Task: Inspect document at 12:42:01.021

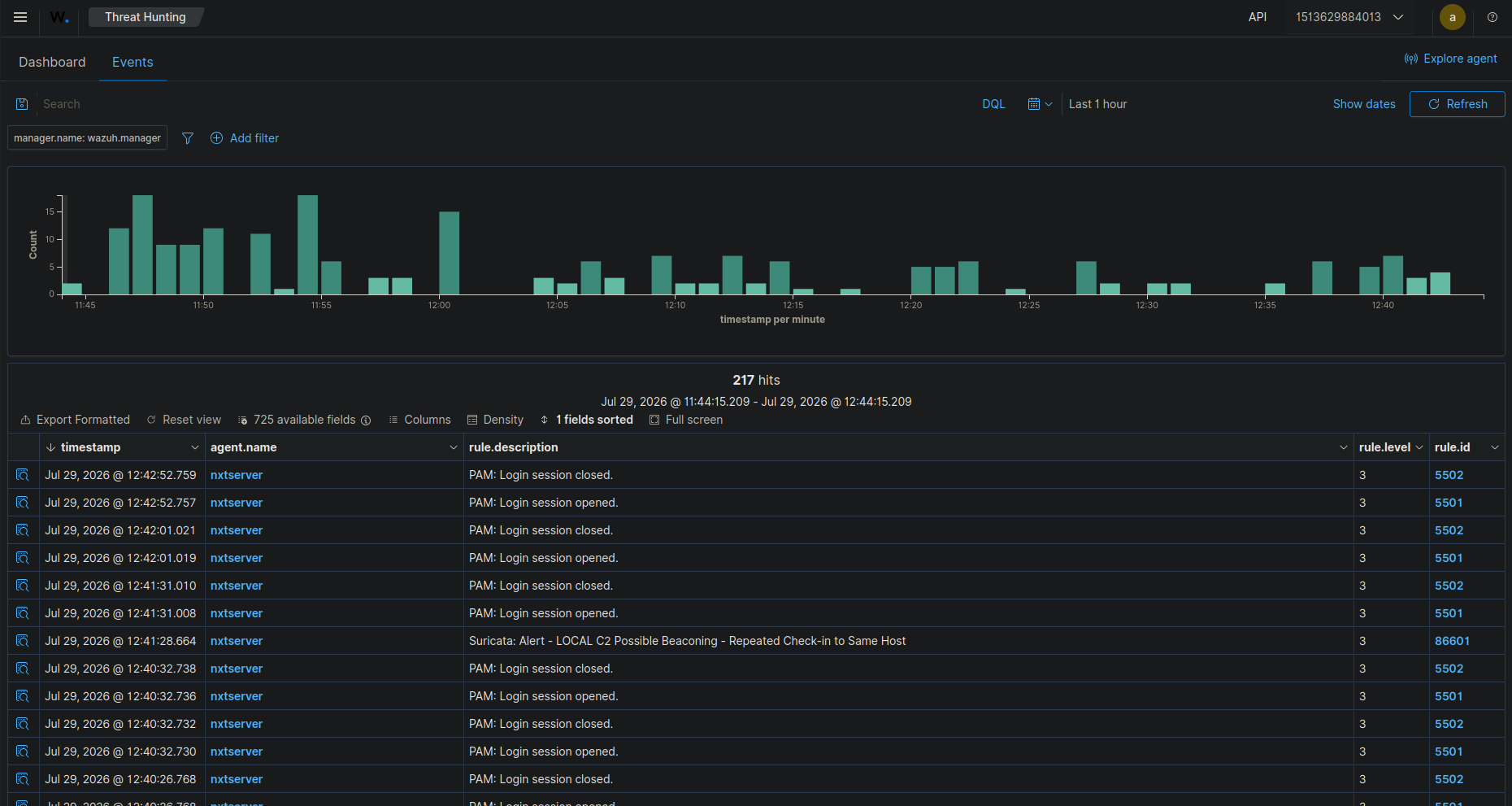Action: pyautogui.click(x=23, y=530)
